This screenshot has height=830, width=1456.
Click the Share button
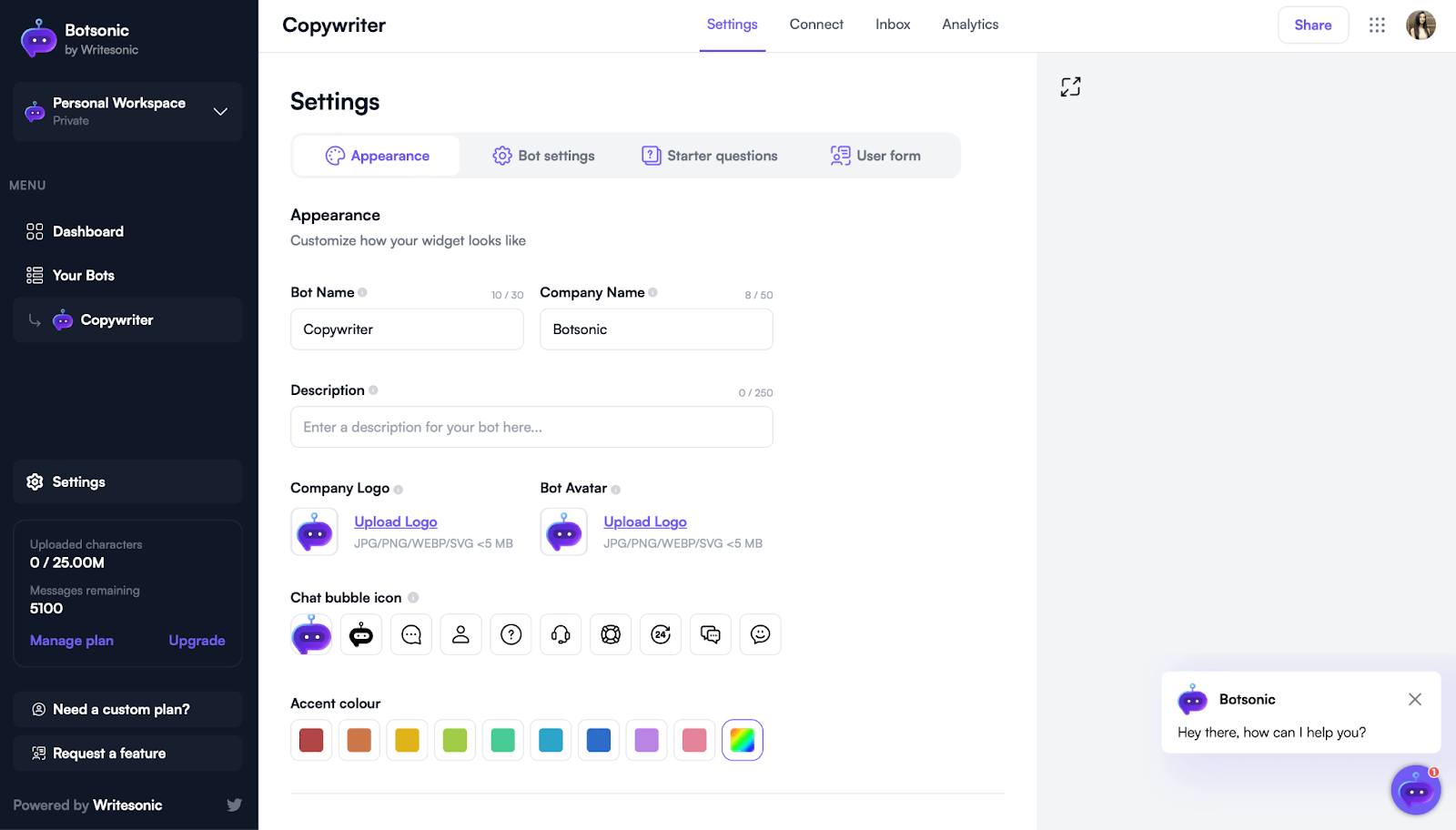coord(1312,25)
